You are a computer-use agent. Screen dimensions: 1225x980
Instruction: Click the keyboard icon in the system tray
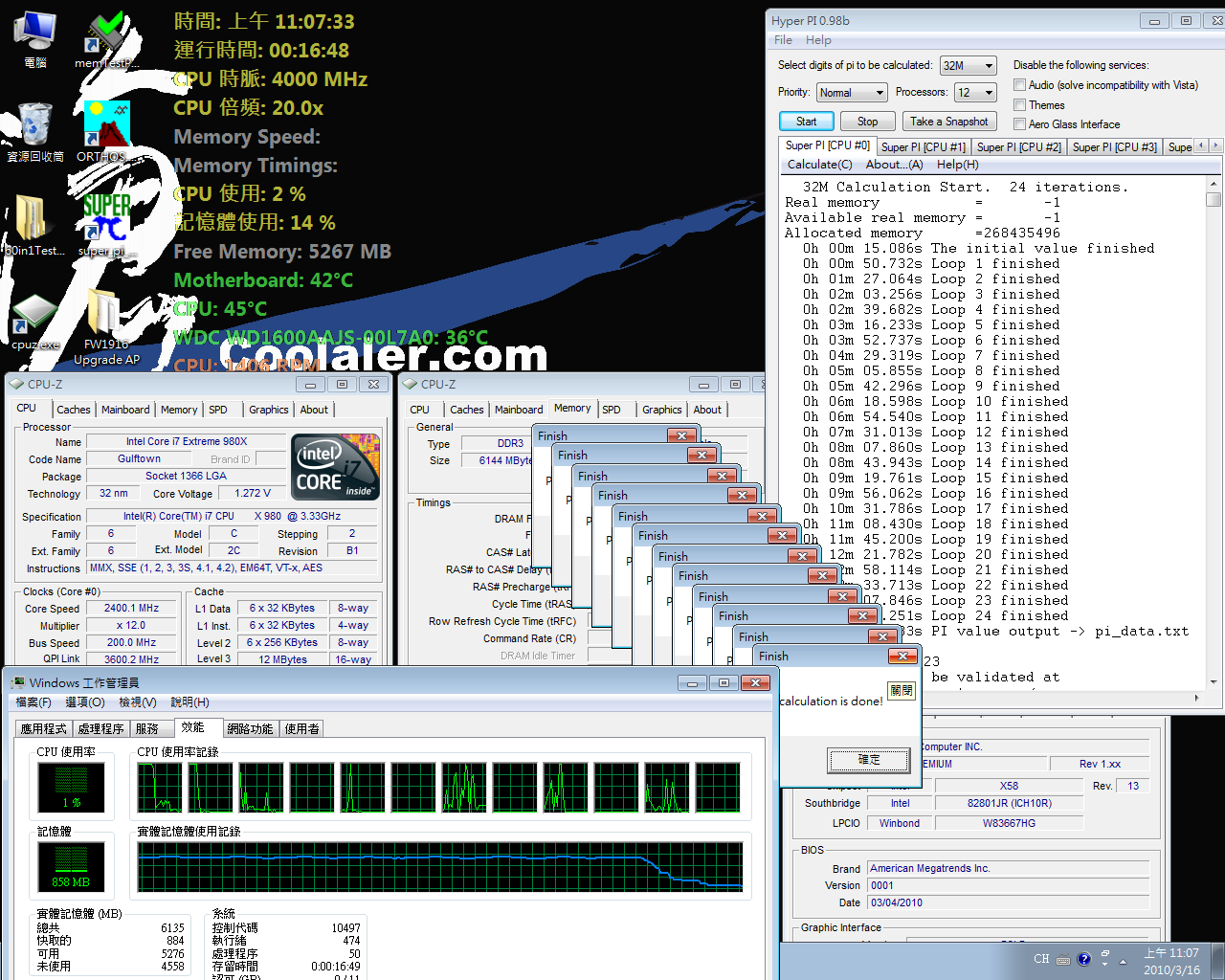click(x=1063, y=960)
